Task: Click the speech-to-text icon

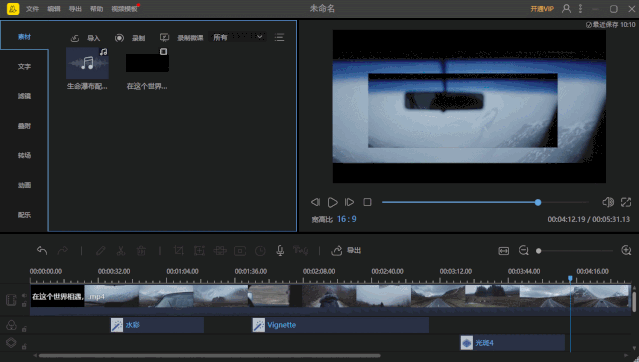Action: click(300, 250)
